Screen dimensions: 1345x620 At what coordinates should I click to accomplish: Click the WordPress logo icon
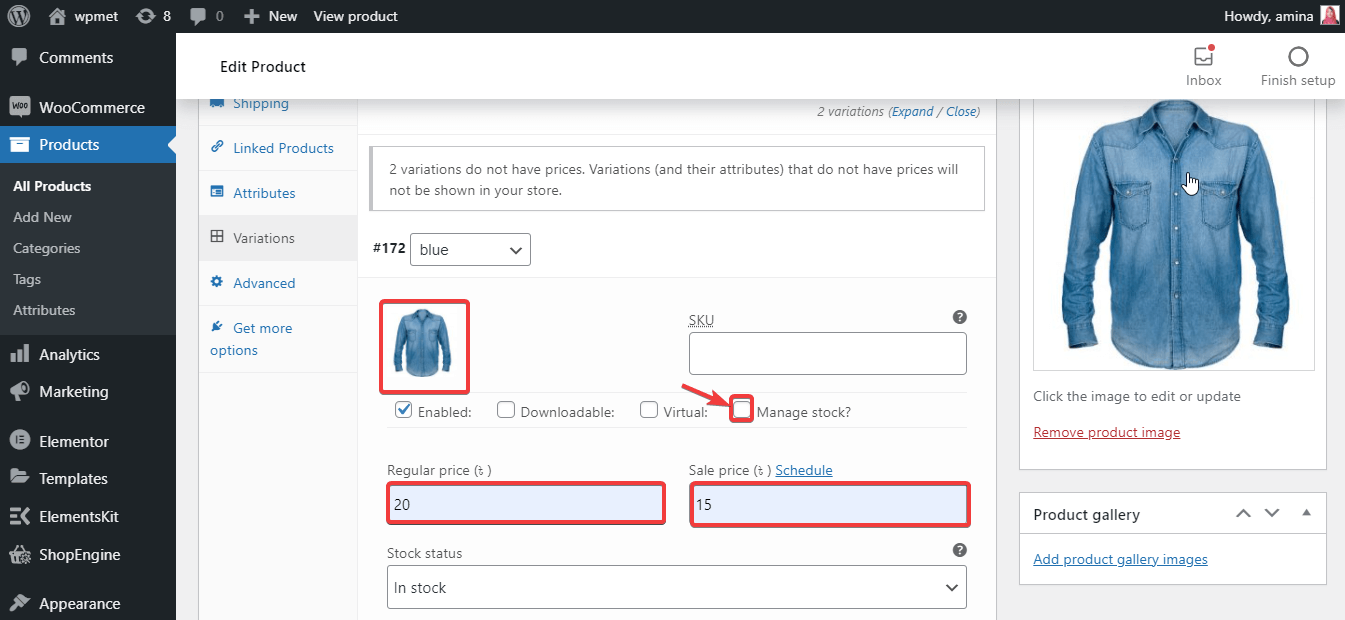pos(18,16)
